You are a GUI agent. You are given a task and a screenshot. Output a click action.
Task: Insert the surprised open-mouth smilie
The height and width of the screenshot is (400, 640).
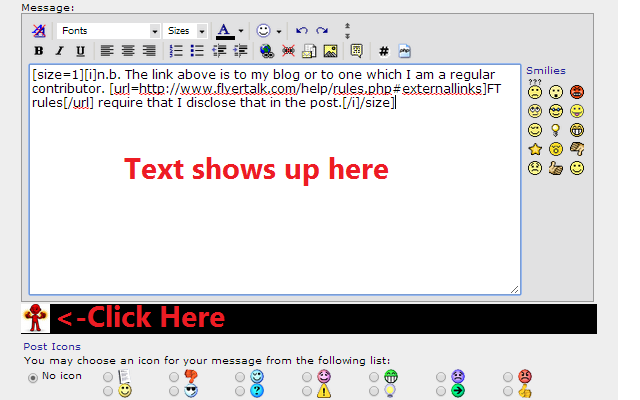point(556,92)
